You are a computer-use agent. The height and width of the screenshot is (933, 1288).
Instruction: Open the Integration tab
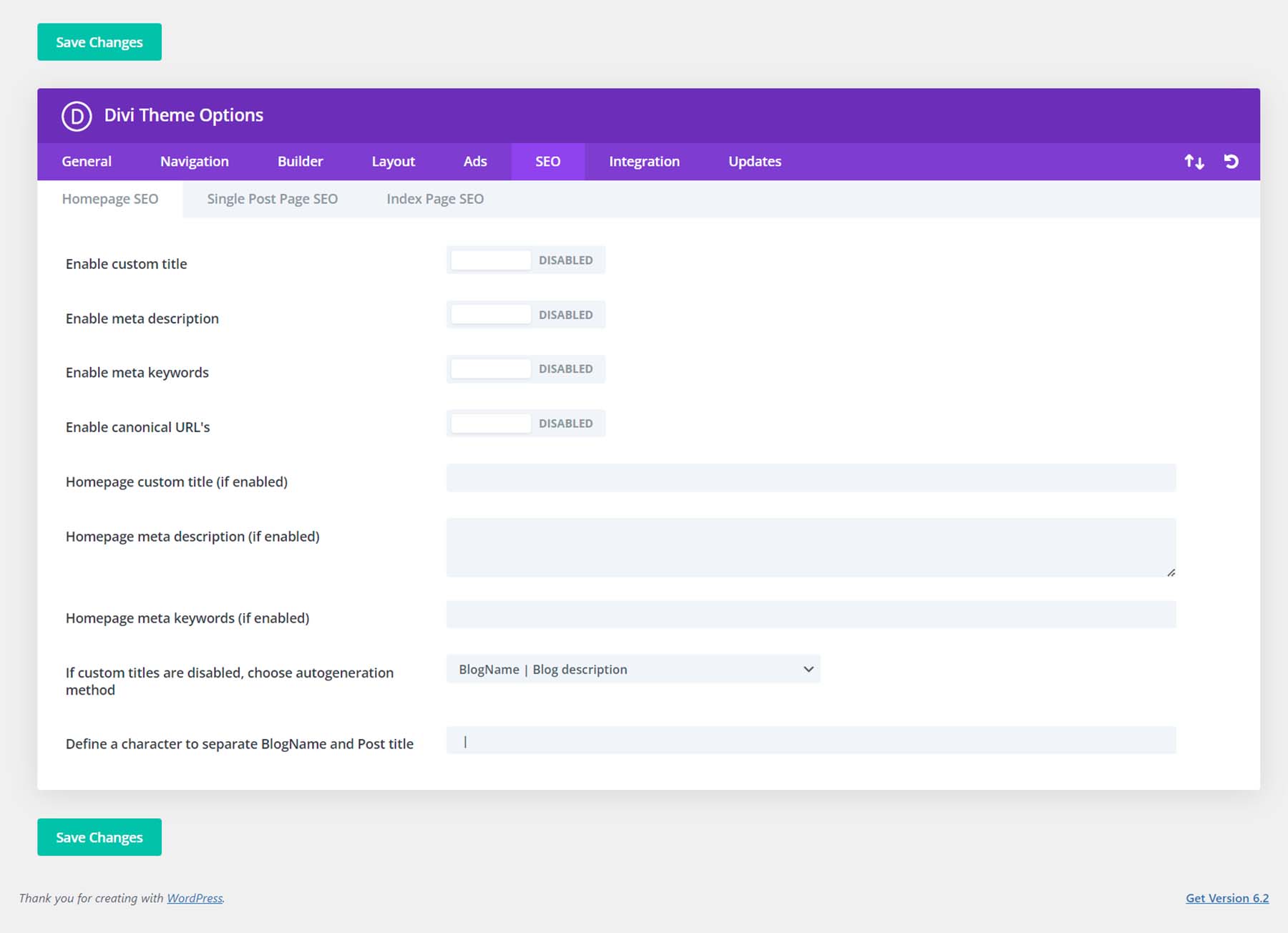coord(643,161)
